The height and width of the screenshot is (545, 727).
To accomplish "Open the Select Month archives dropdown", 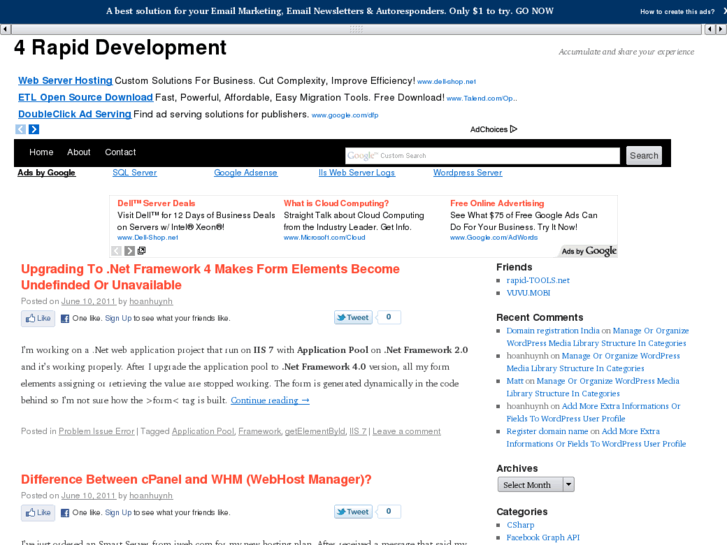I will 536,485.
